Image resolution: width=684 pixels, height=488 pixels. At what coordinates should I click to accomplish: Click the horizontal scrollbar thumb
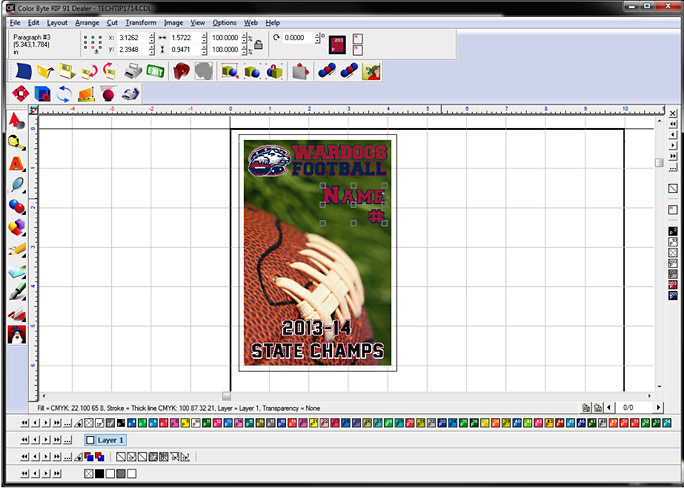(x=226, y=396)
